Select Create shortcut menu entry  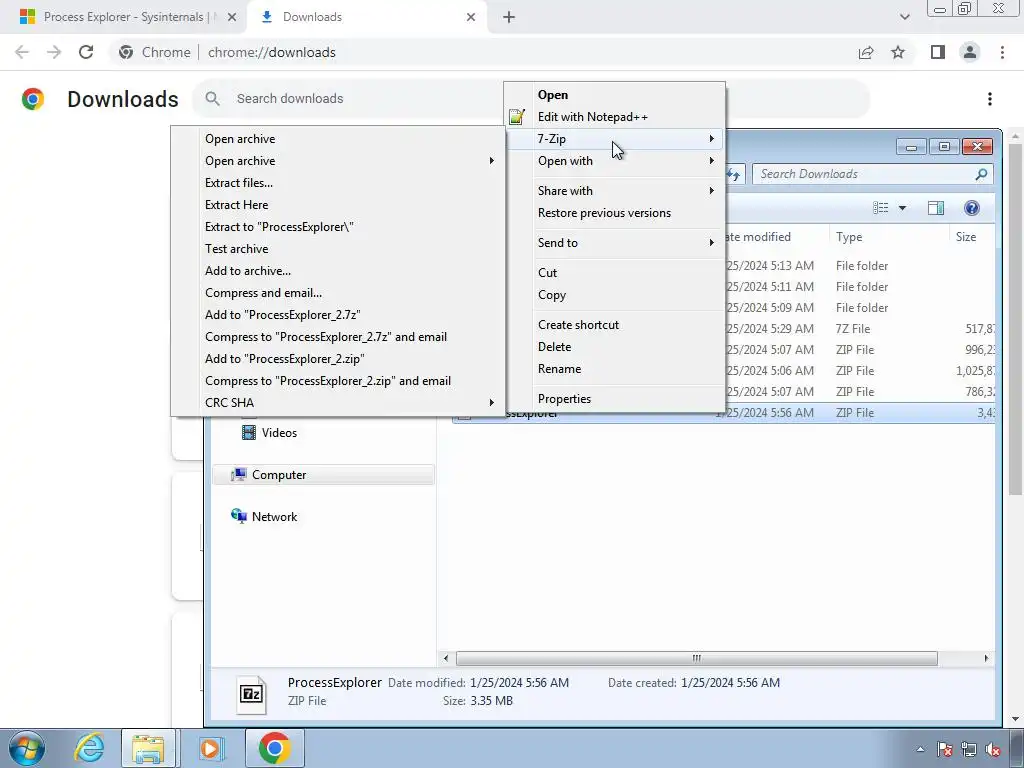click(x=615, y=325)
